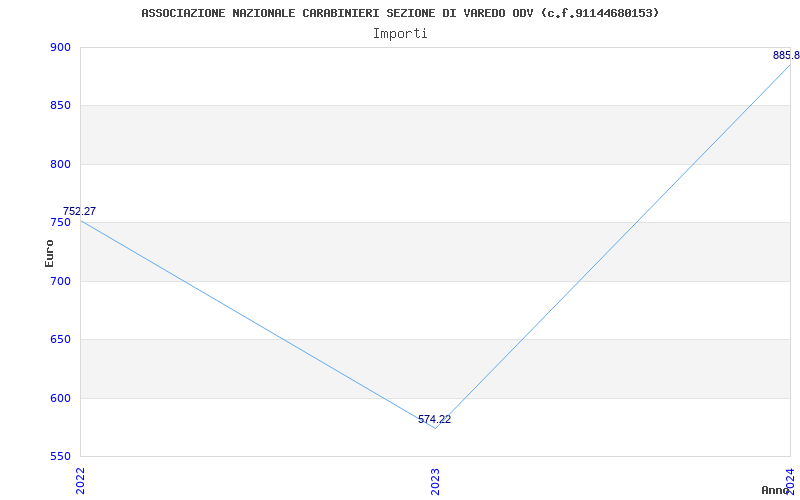Click the 700 y-axis tick label
Image resolution: width=800 pixels, height=500 pixels.
coord(60,281)
